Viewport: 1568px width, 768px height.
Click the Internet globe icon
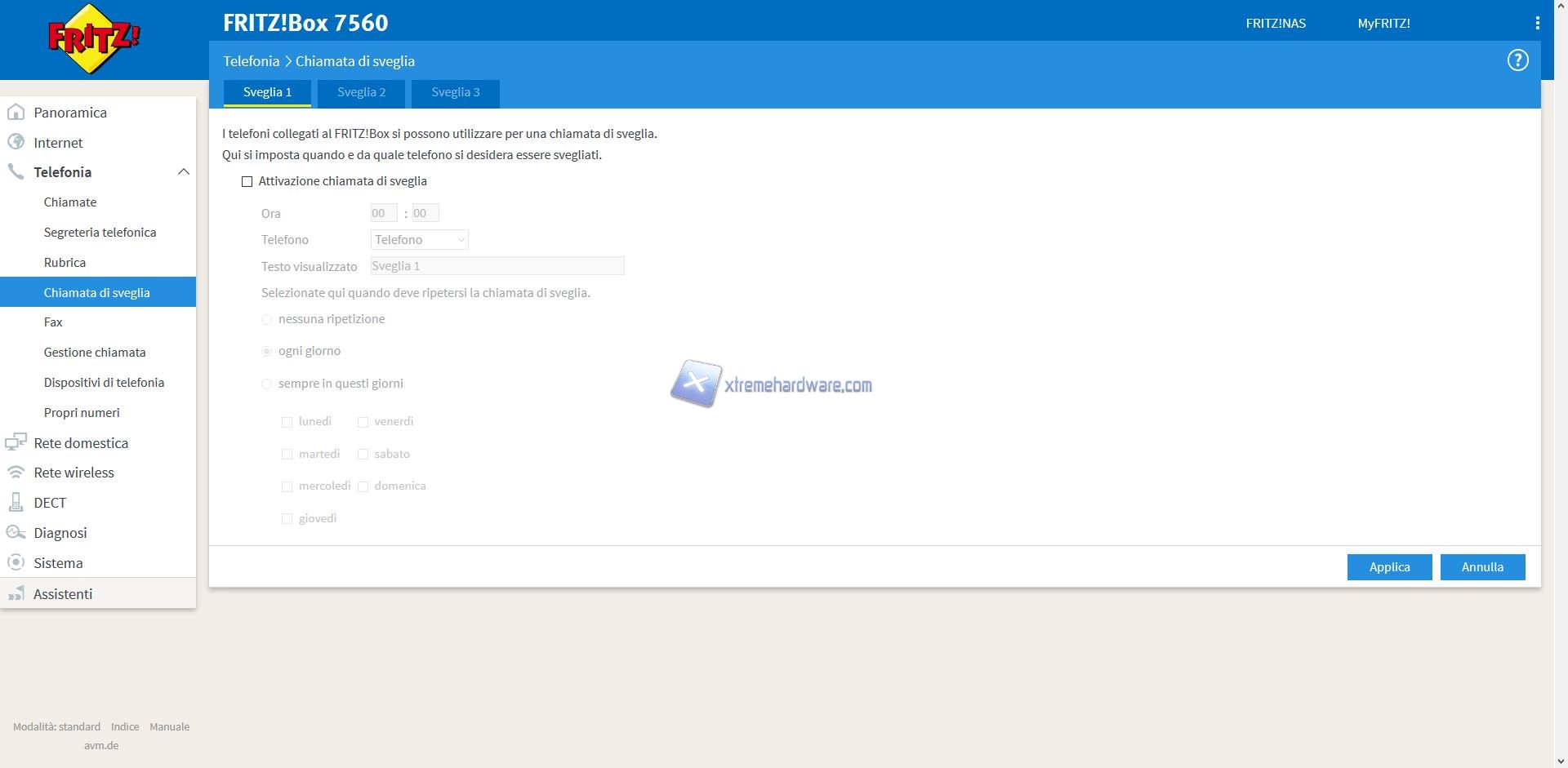click(16, 143)
